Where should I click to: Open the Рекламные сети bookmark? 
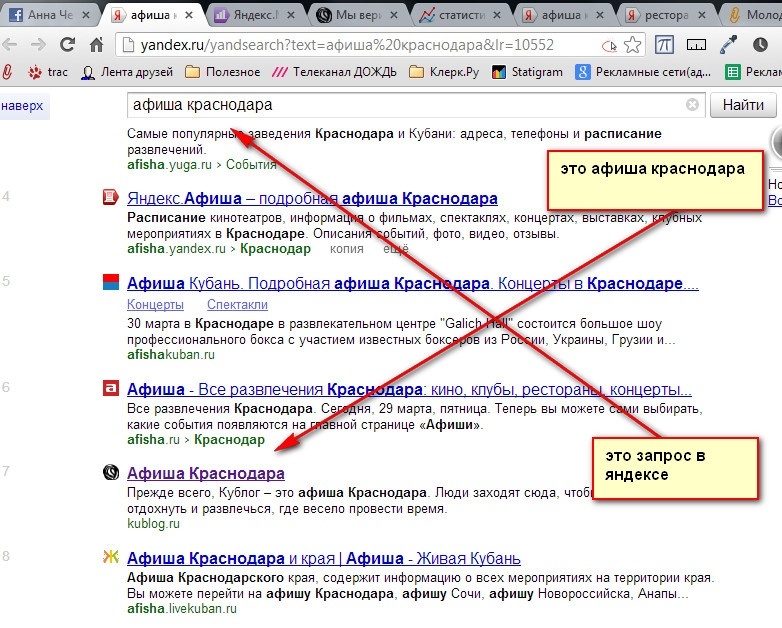pos(643,72)
